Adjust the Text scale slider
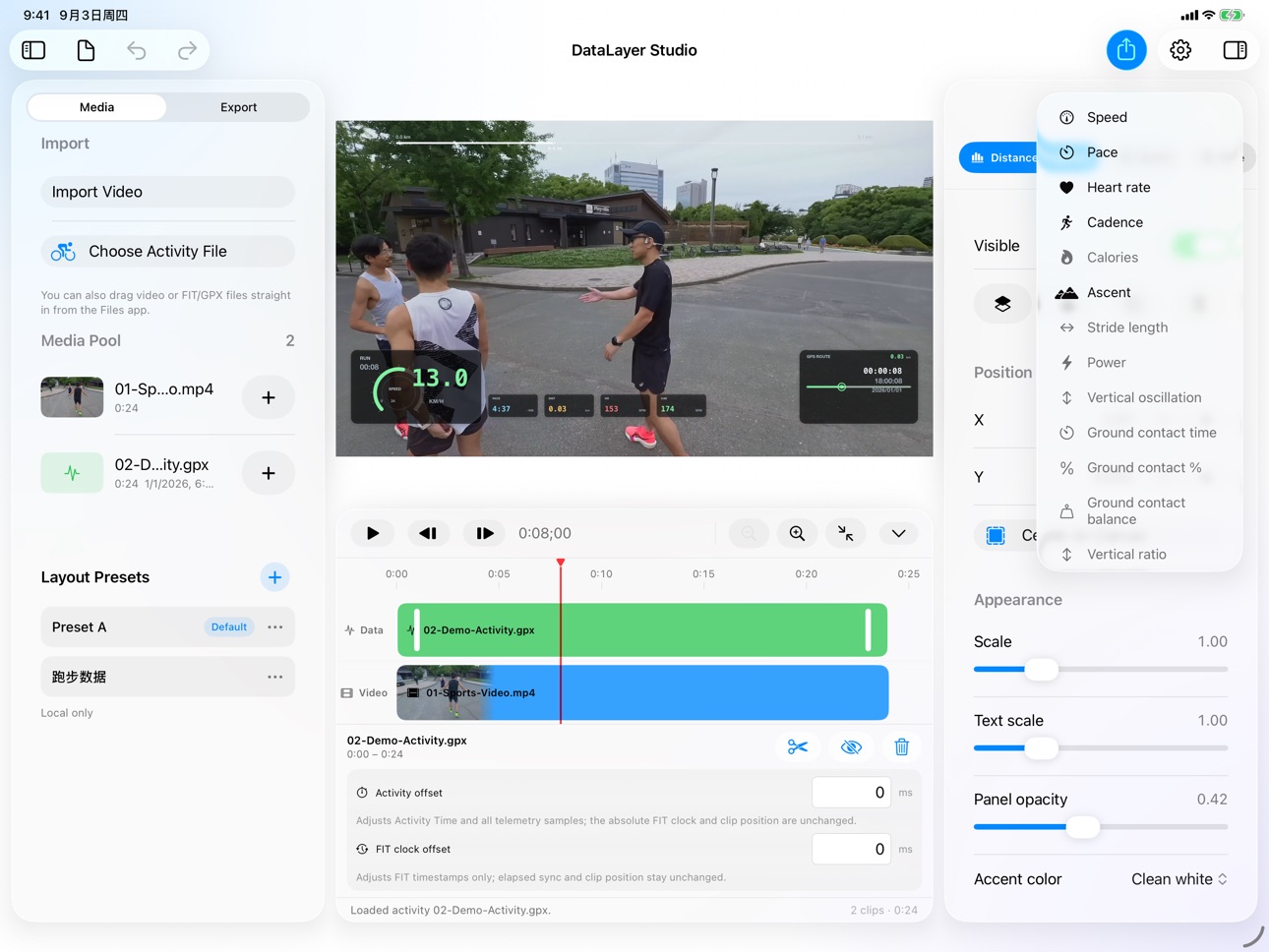This screenshot has height=952, width=1269. pos(1042,748)
